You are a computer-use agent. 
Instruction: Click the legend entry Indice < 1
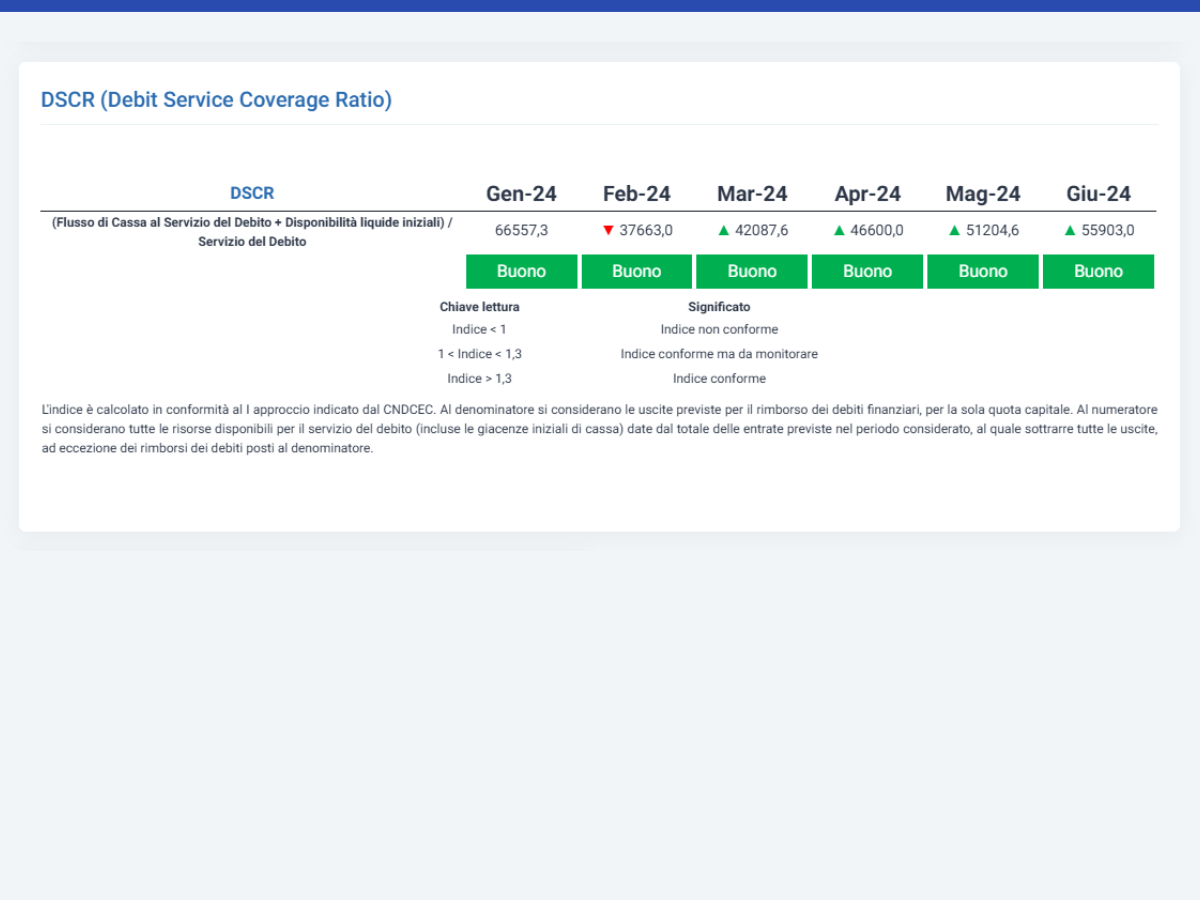coord(480,329)
